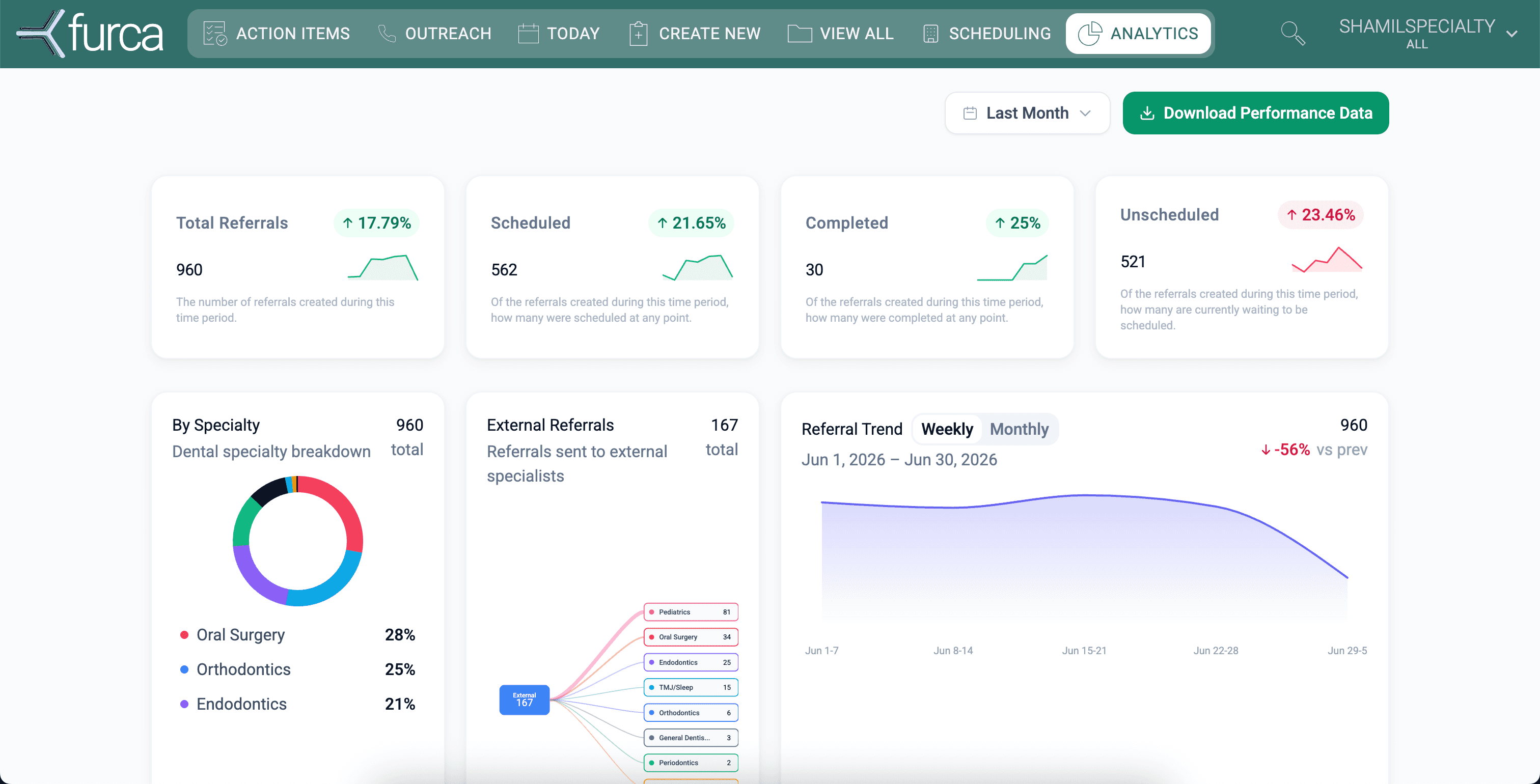
Task: Click the green donut chart segment
Action: 244,522
